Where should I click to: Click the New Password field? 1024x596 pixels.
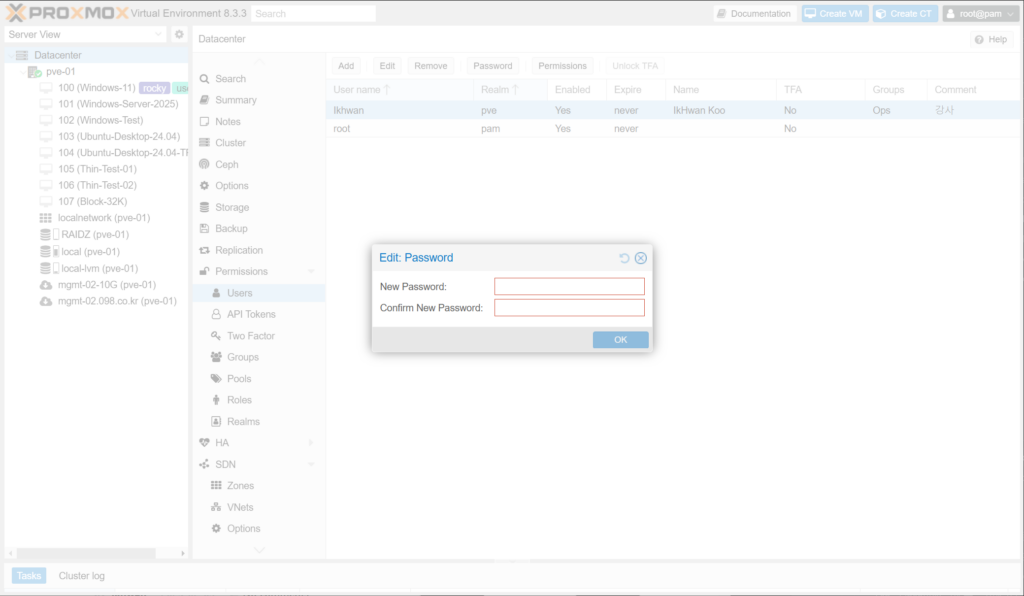point(569,287)
